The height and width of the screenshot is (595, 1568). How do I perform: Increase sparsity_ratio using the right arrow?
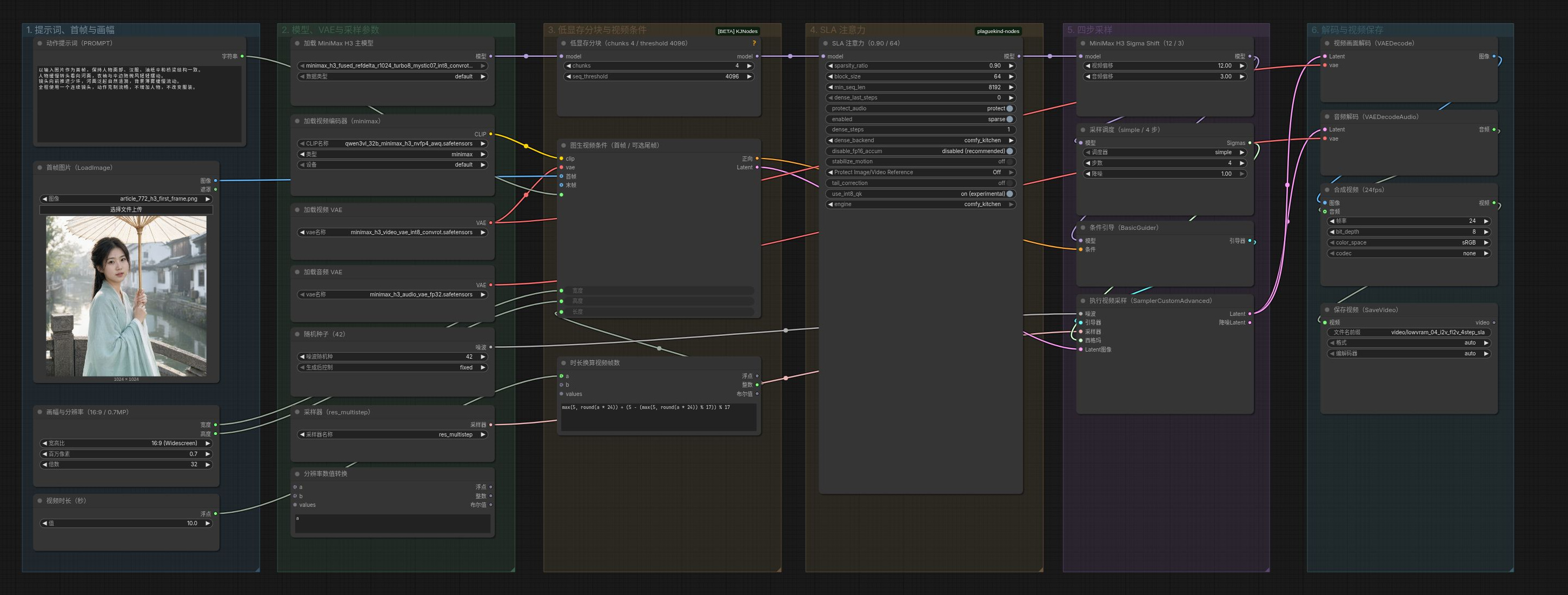pos(1011,66)
